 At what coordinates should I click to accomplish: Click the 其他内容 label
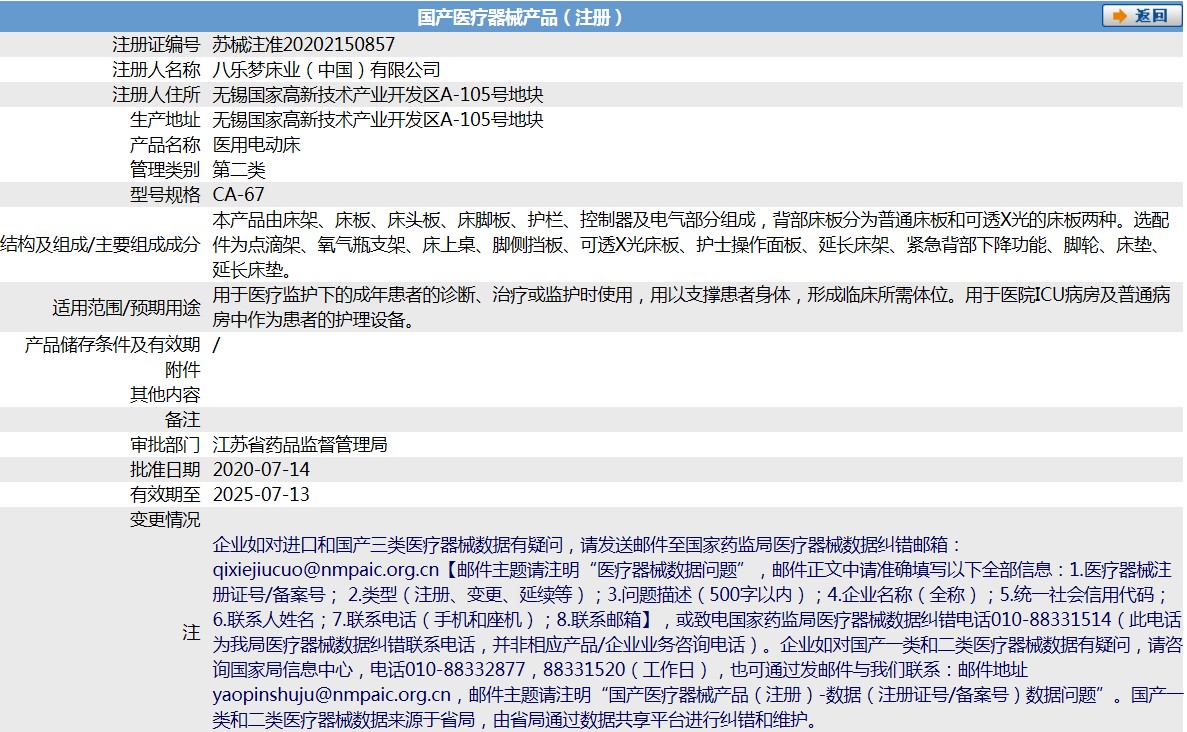click(165, 394)
